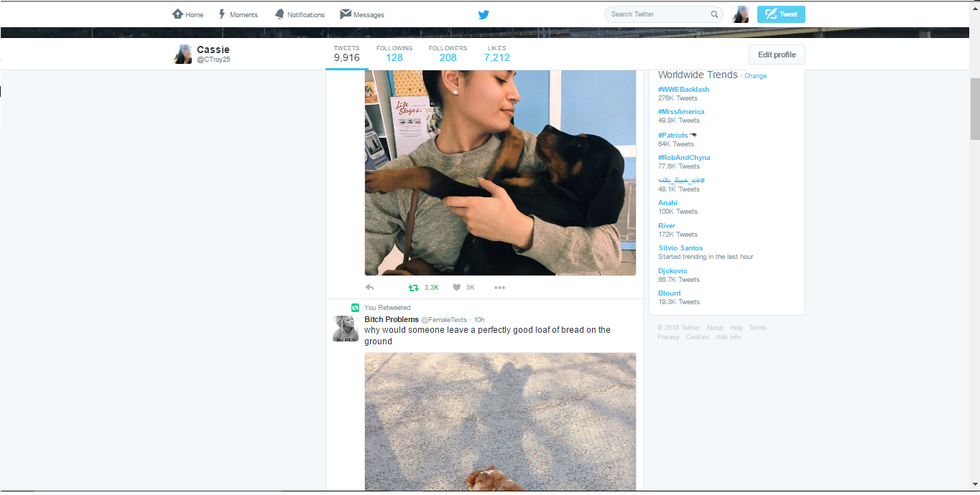This screenshot has height=495, width=980.
Task: Click the Tweet compose button
Action: click(780, 14)
